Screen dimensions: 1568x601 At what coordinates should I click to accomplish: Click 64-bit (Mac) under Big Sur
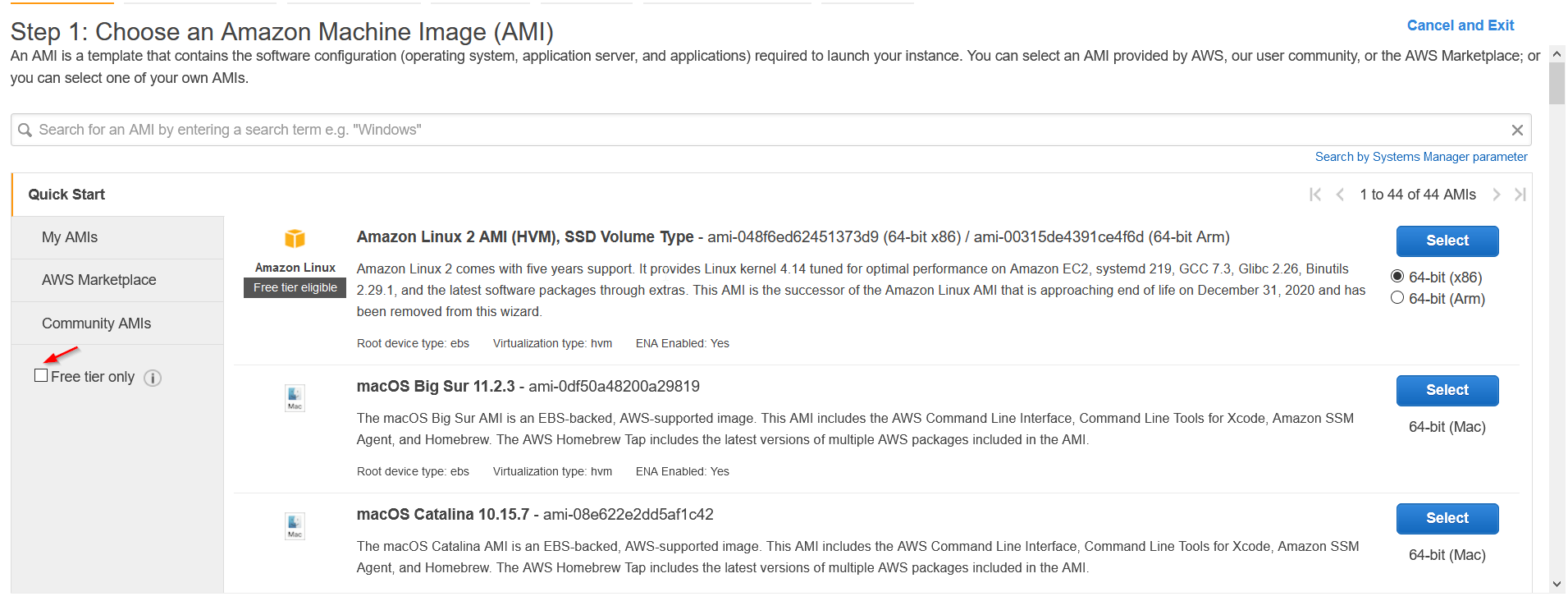pos(1447,427)
